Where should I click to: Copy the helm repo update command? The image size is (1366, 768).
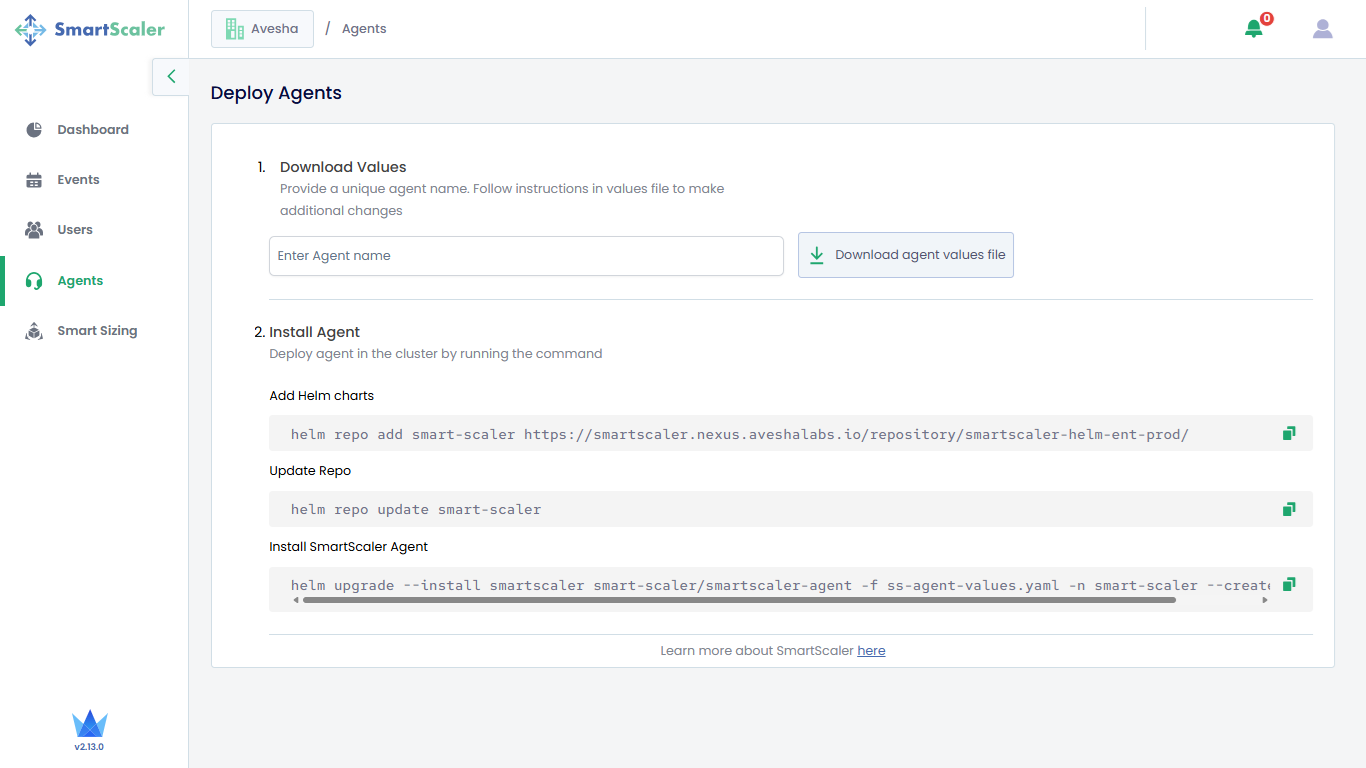point(1289,509)
